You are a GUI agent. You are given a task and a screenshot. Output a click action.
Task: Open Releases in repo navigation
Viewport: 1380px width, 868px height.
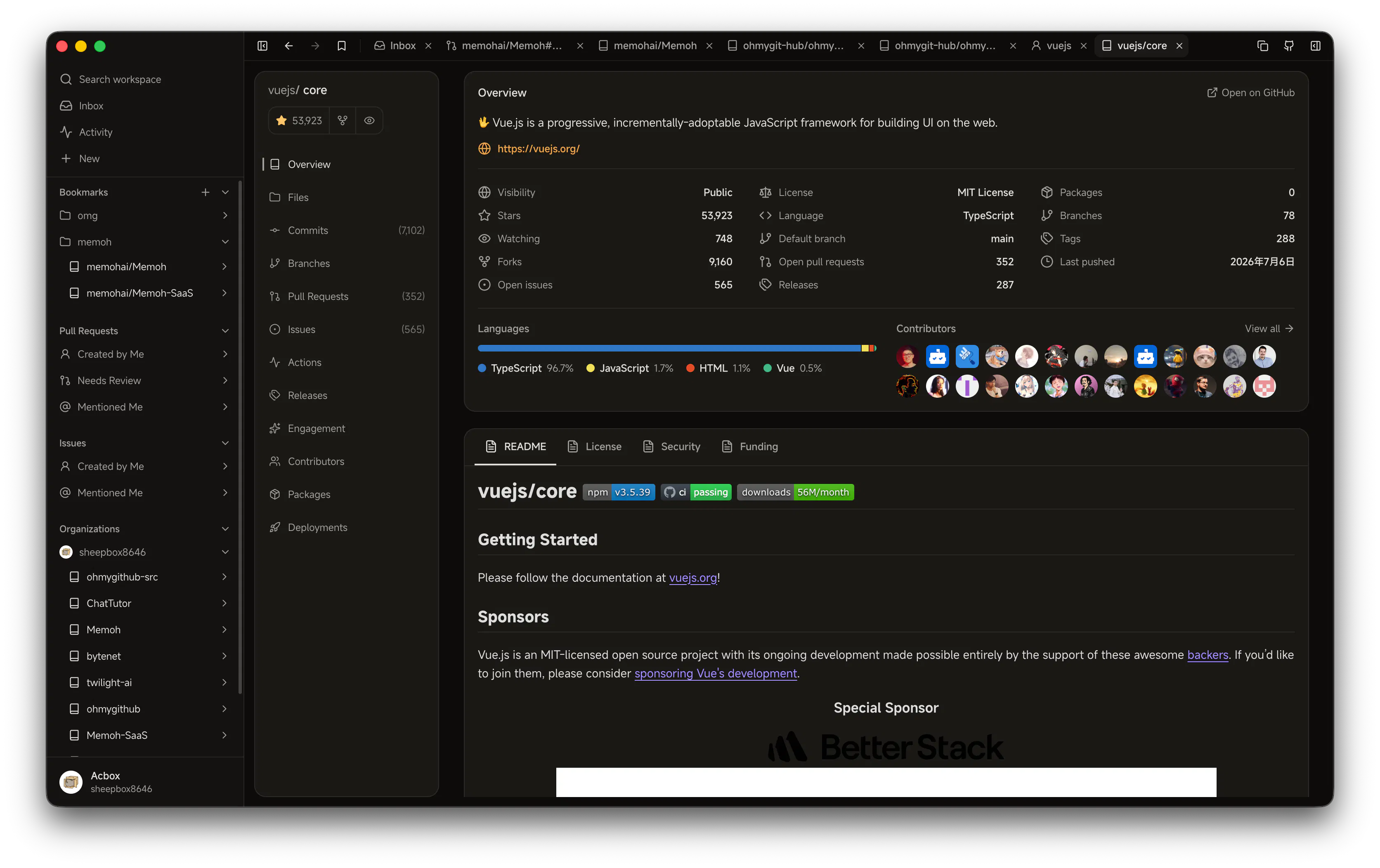(346, 395)
